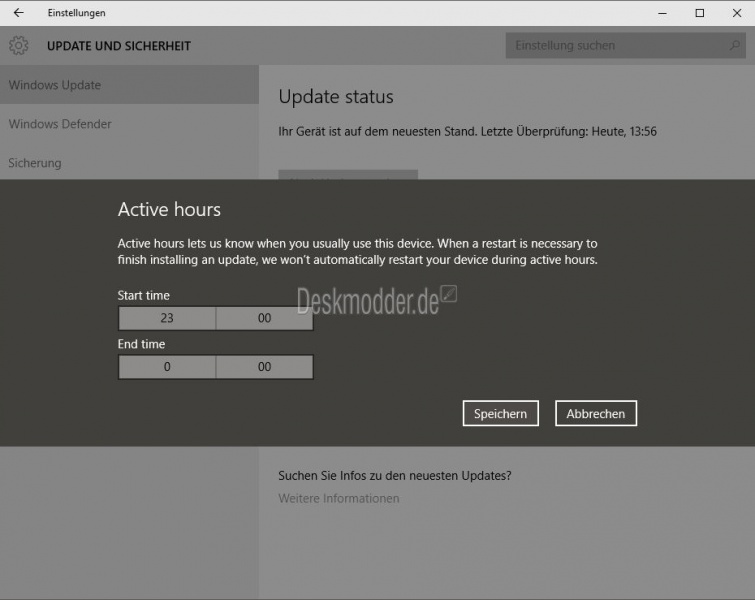
Task: Cancel dialog with Abbrechen button
Action: pos(596,413)
